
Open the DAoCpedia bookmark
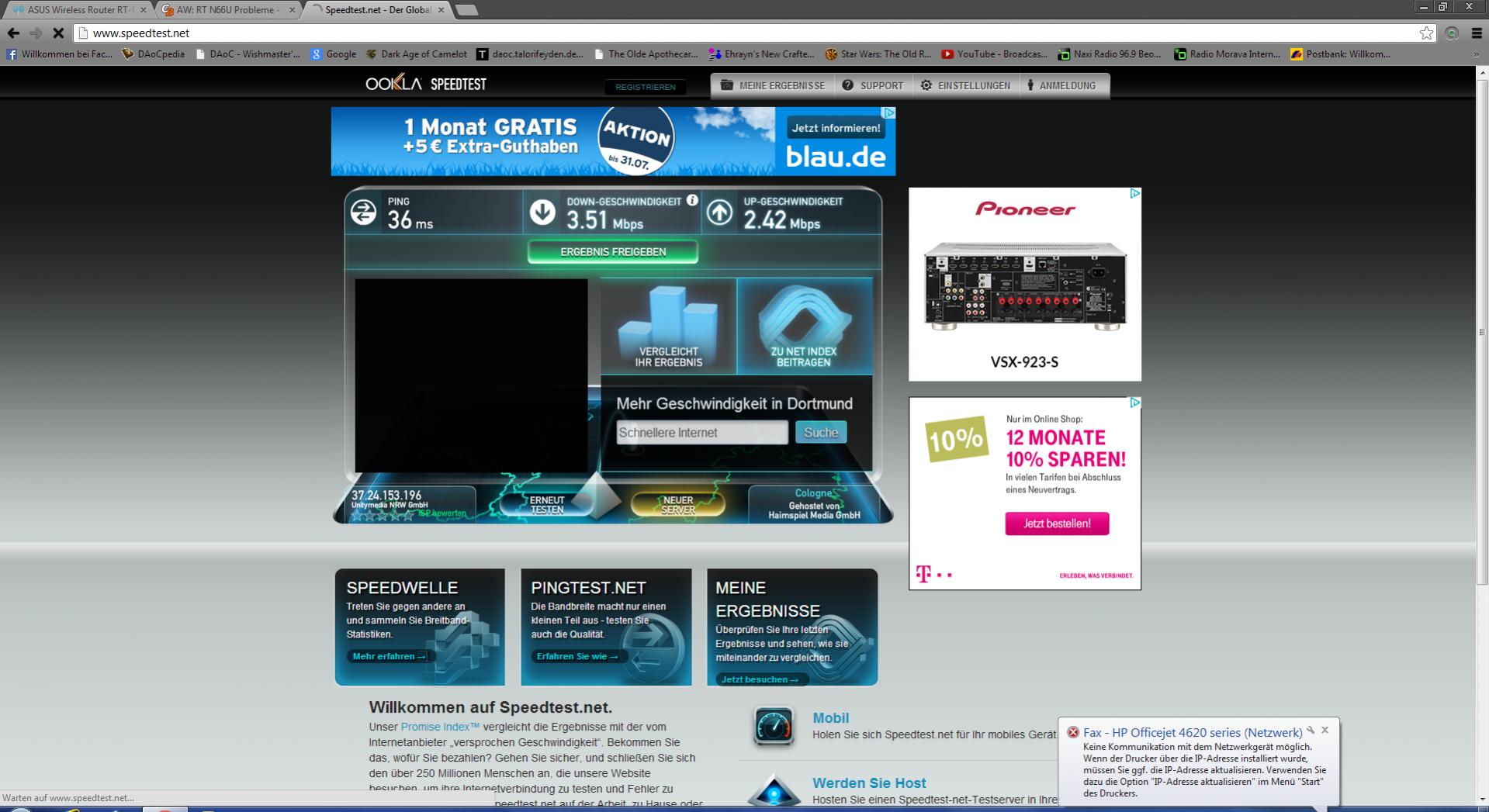coord(153,54)
